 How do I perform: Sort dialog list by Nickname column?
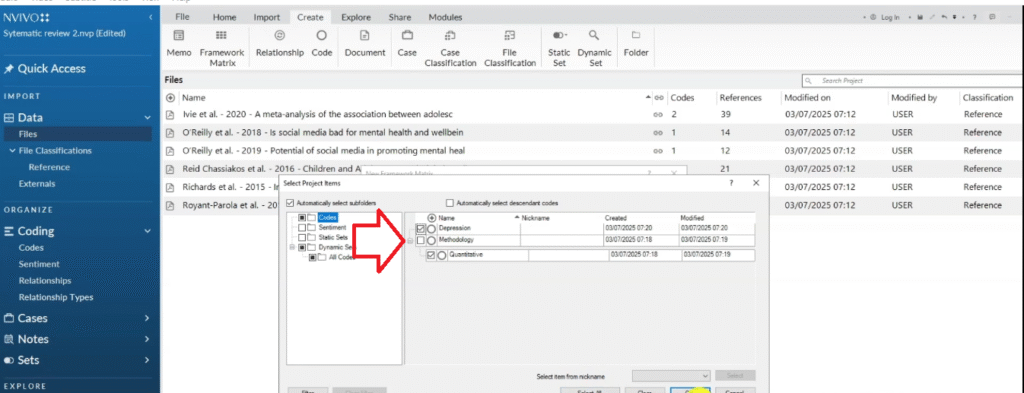point(536,218)
